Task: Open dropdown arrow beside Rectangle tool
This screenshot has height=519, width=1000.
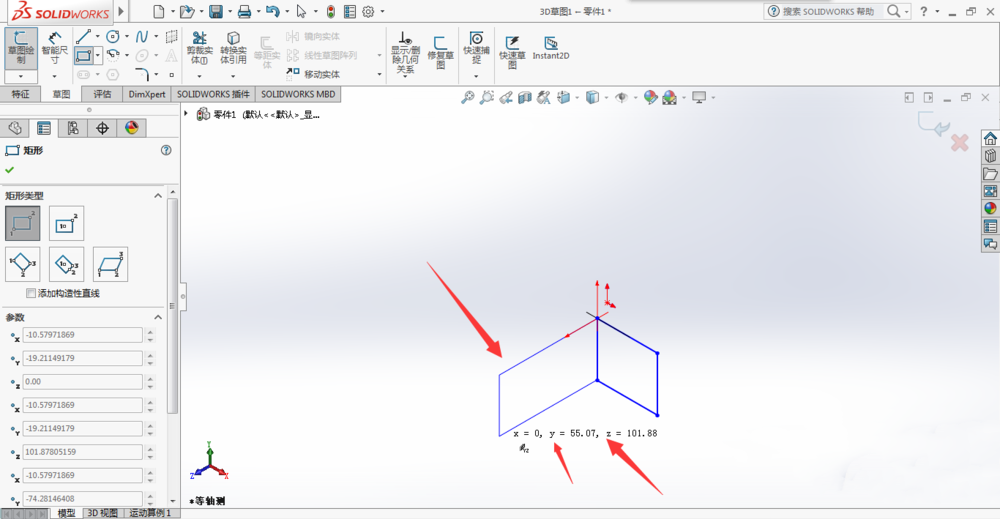Action: pos(98,55)
